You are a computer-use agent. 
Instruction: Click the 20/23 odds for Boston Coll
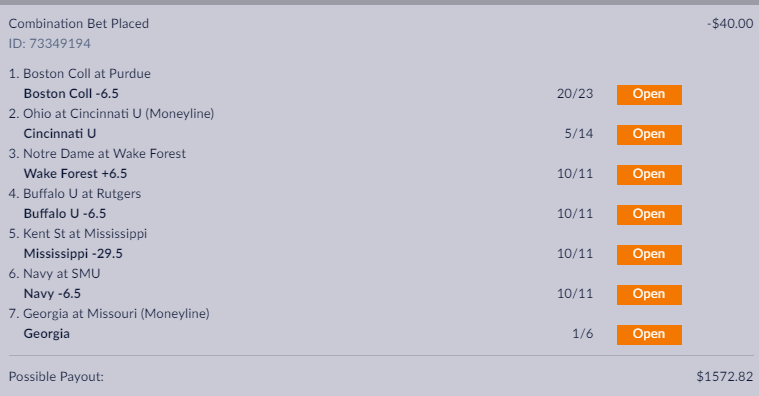point(575,94)
